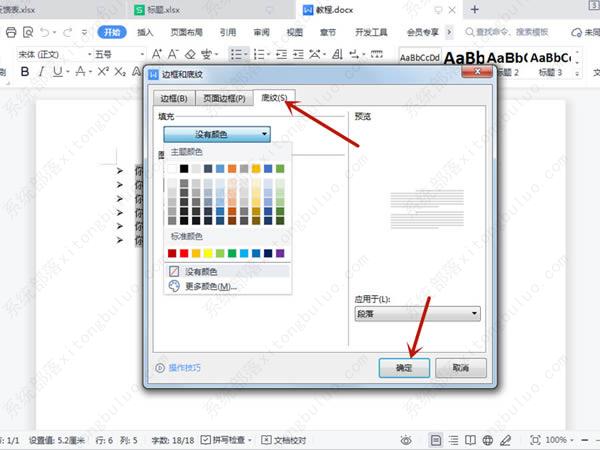Open the fill color dropdown
Image resolution: width=600 pixels, height=450 pixels.
(x=217, y=133)
